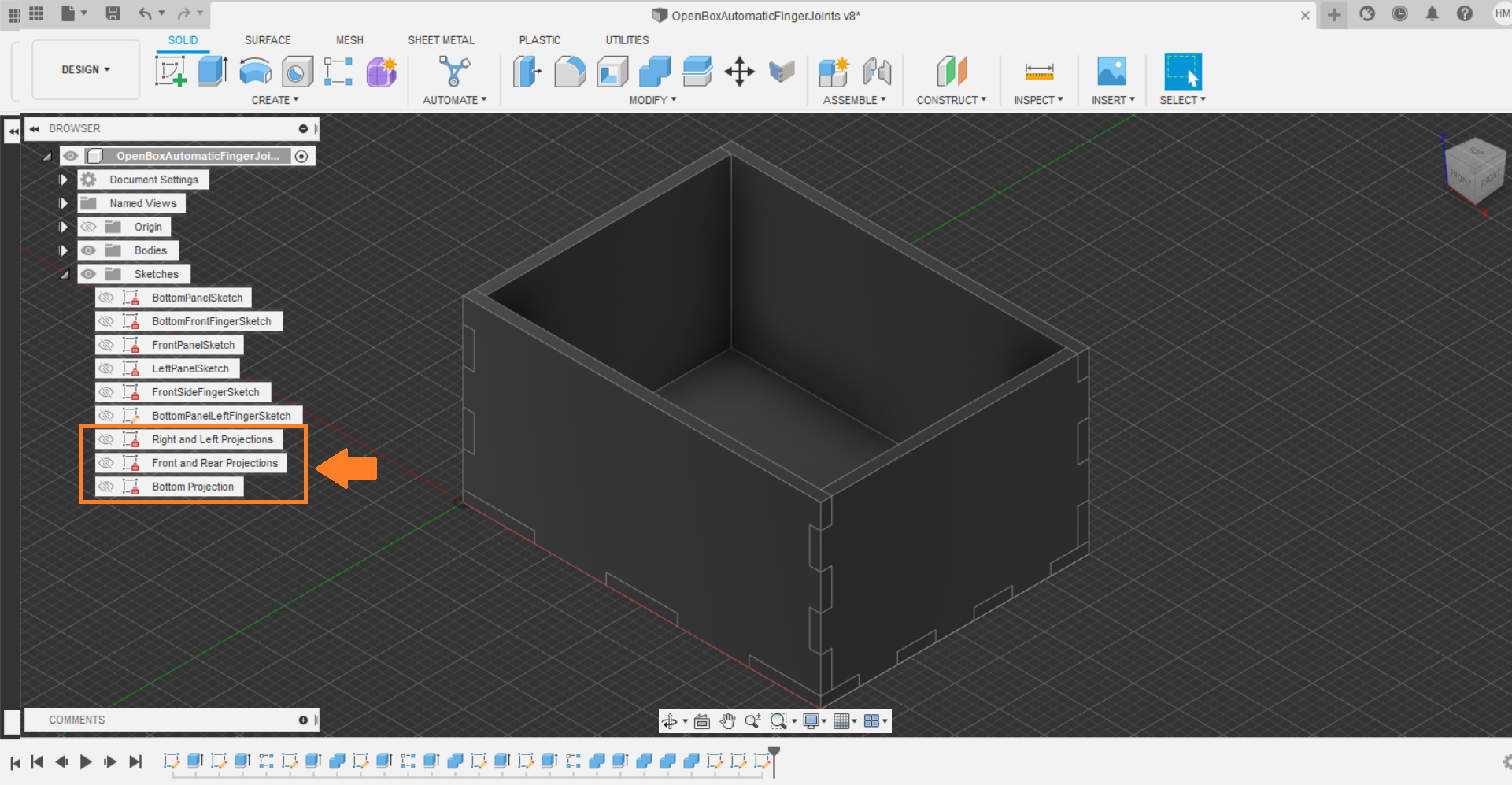Open the Insert image icon
The image size is (1512, 785).
click(x=1112, y=72)
